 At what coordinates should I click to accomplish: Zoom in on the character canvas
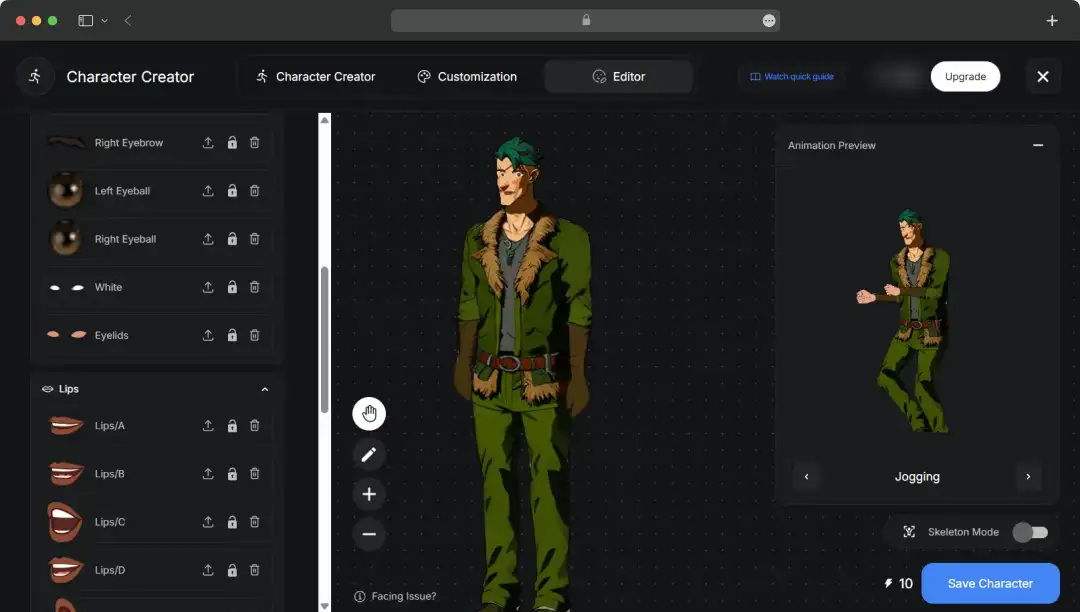369,494
